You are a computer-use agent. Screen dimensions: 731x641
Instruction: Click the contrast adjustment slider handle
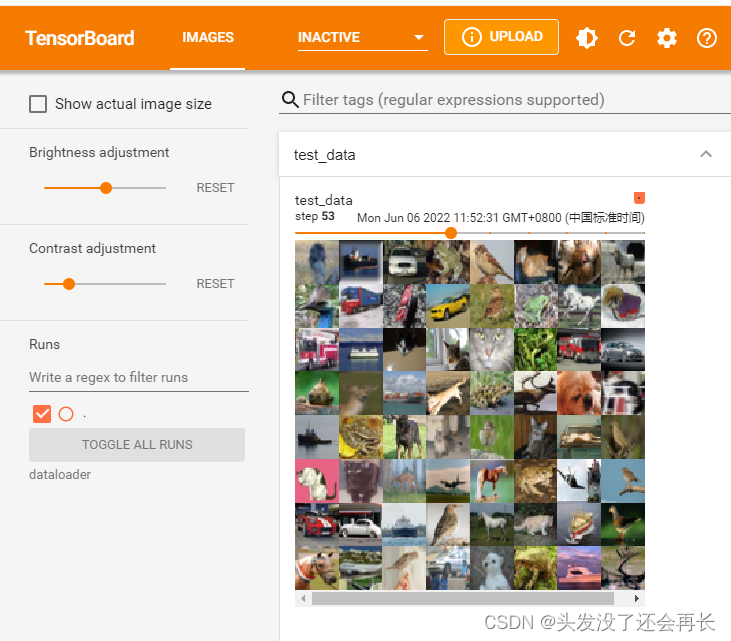pos(69,284)
